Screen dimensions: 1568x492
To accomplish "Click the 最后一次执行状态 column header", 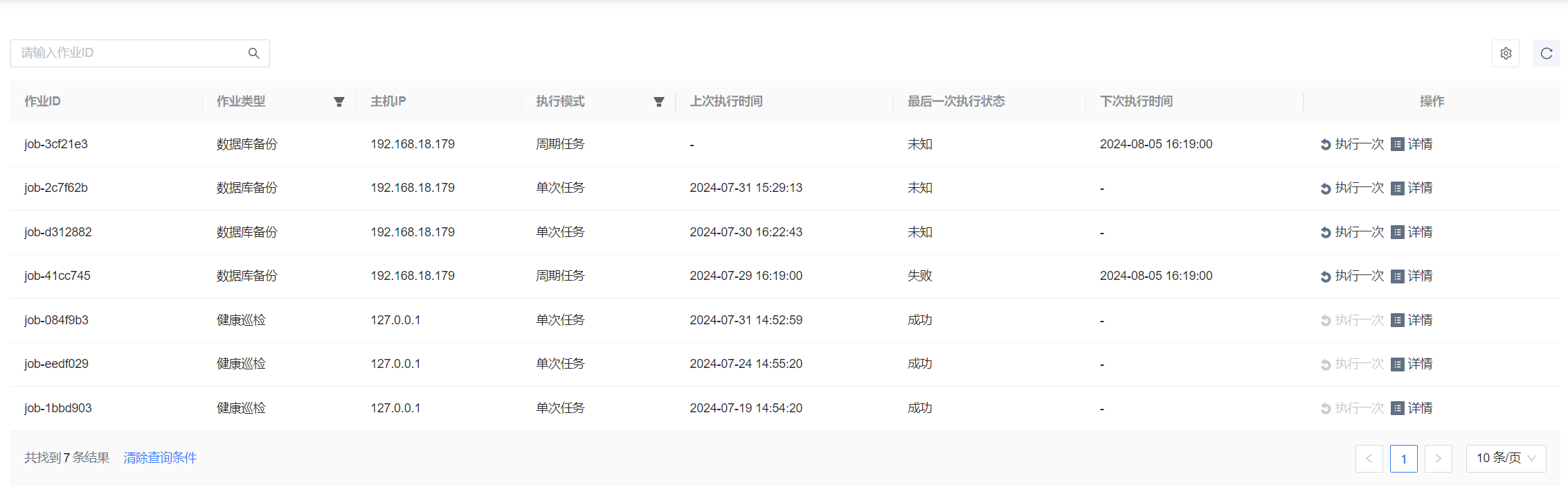I will (956, 101).
